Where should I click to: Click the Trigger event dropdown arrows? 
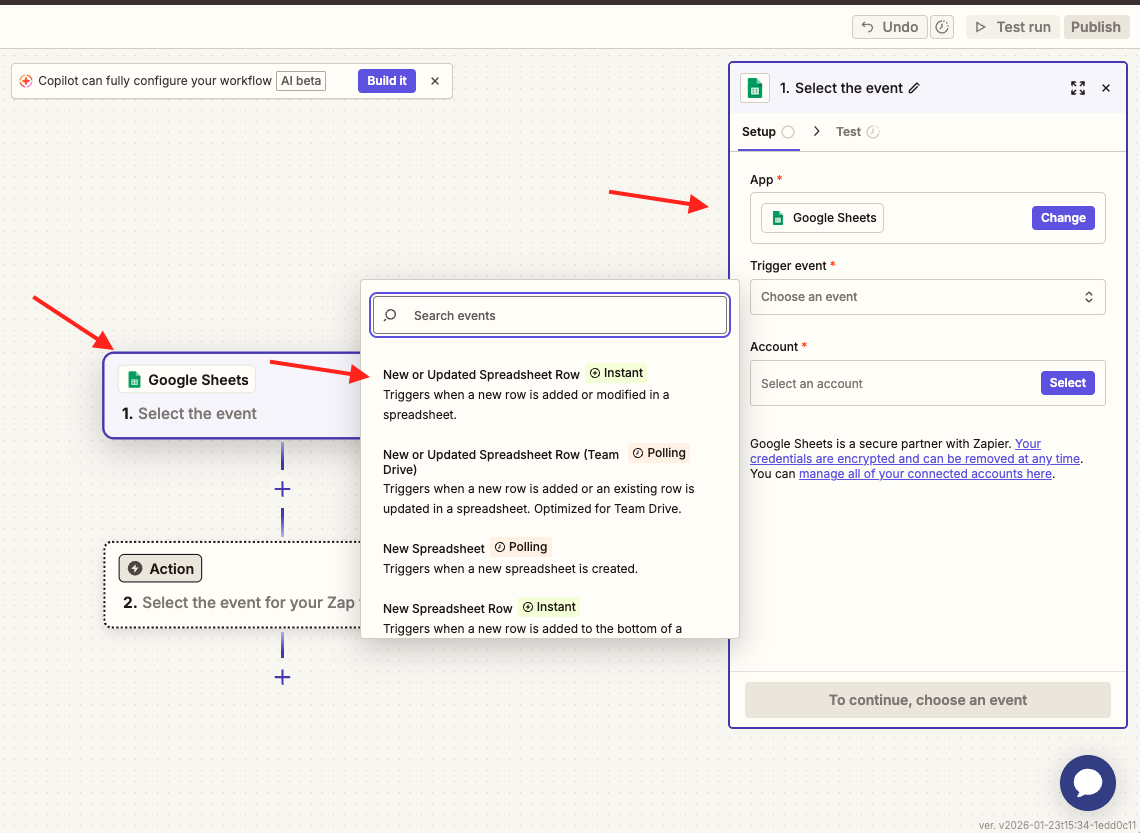pyautogui.click(x=1088, y=297)
